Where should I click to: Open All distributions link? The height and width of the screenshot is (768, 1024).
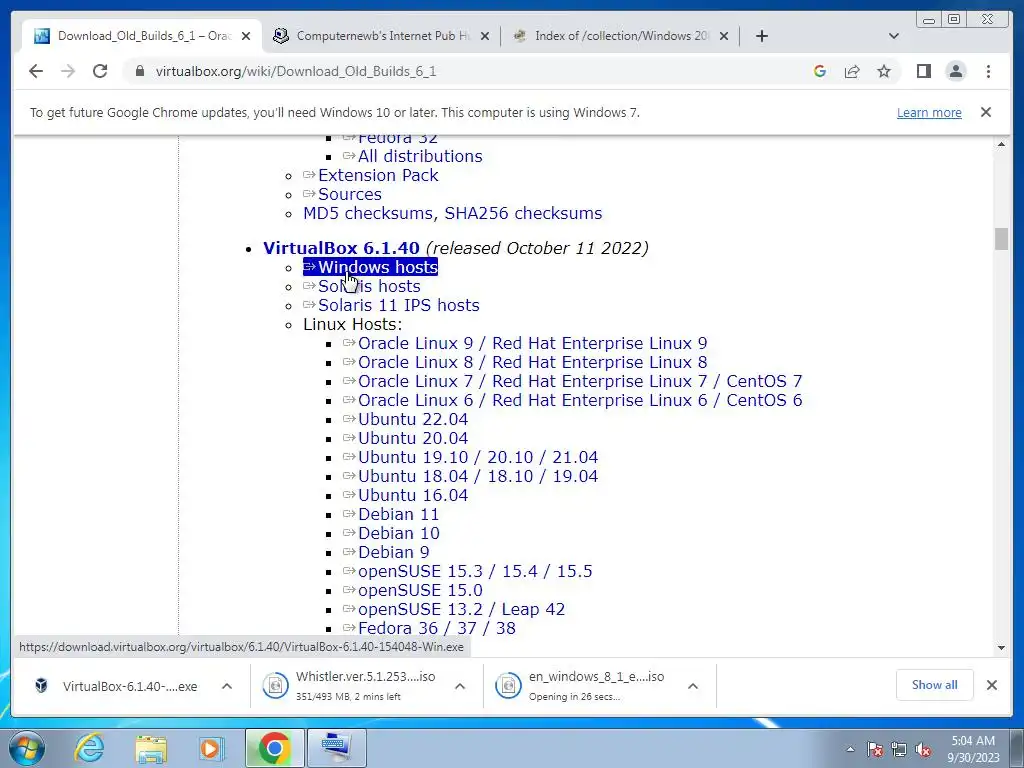coord(420,156)
